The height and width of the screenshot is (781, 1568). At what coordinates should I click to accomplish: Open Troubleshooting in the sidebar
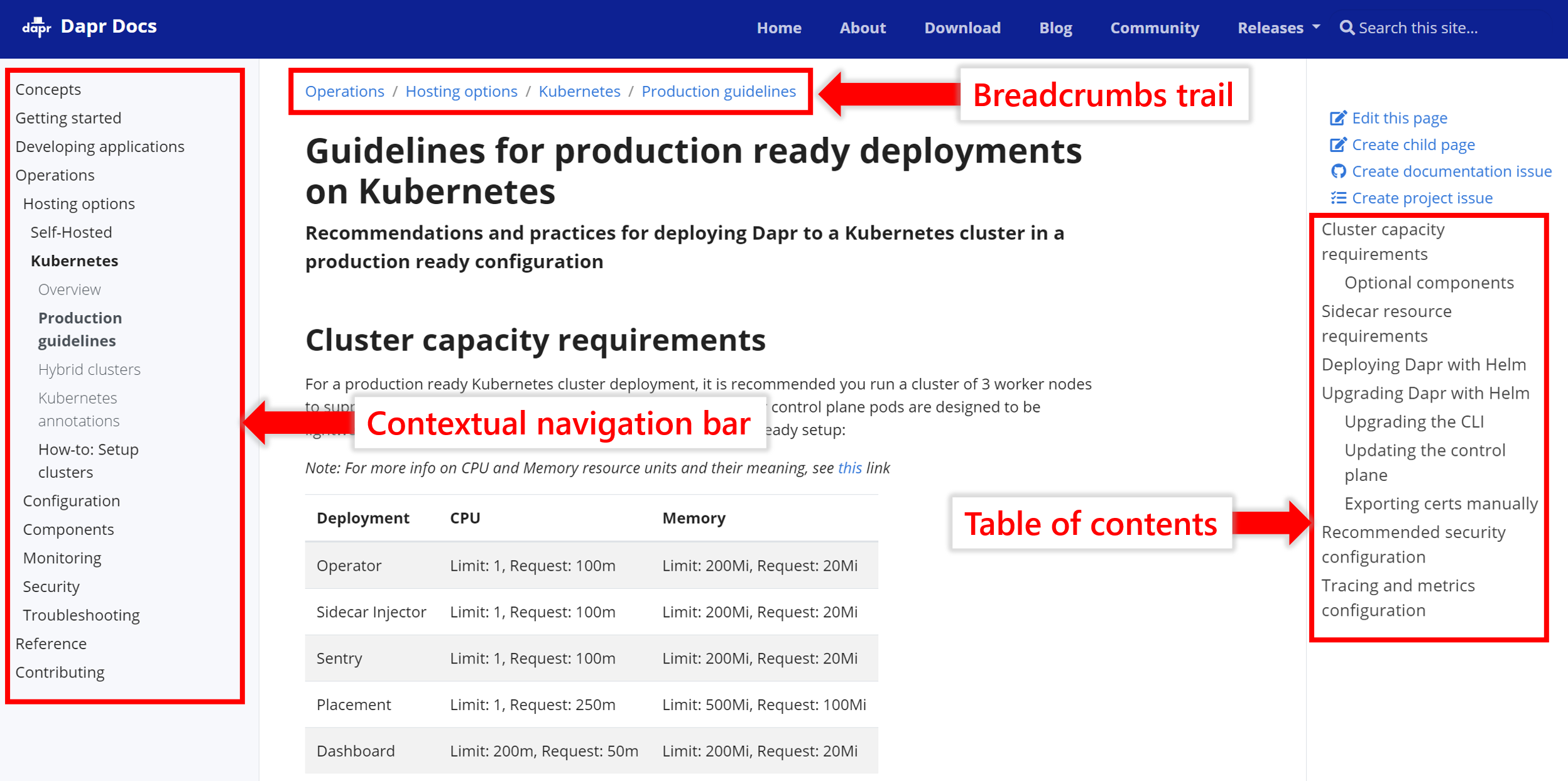click(x=82, y=615)
